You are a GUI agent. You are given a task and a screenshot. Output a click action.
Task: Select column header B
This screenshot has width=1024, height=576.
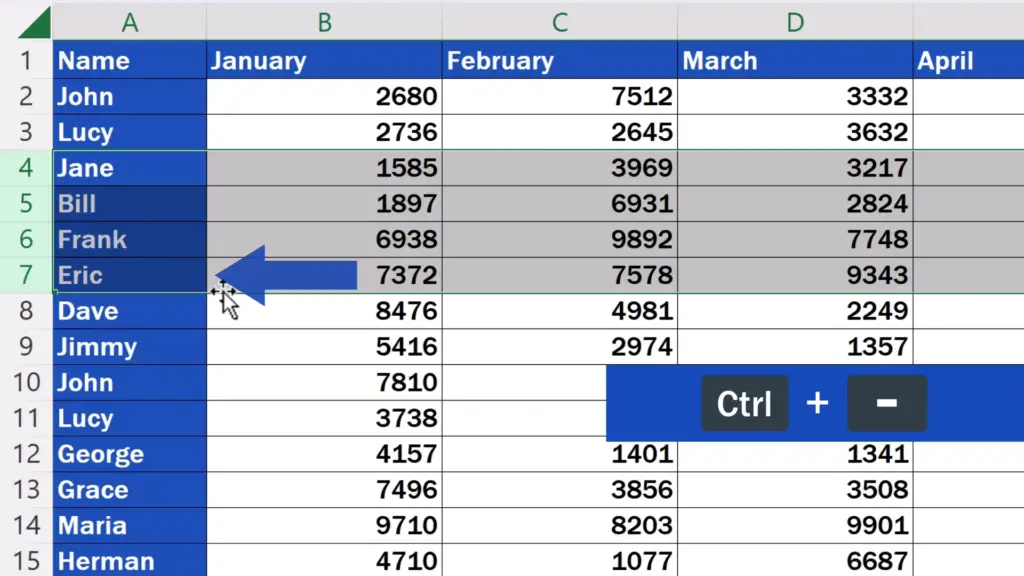(x=322, y=20)
